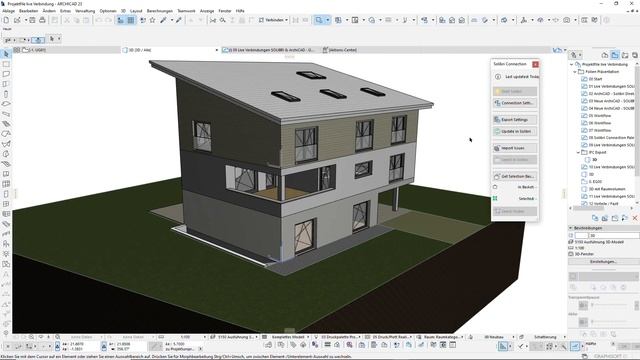This screenshot has width=640, height=360.
Task: Click the Save icon in toolbar
Action: coord(32,20)
